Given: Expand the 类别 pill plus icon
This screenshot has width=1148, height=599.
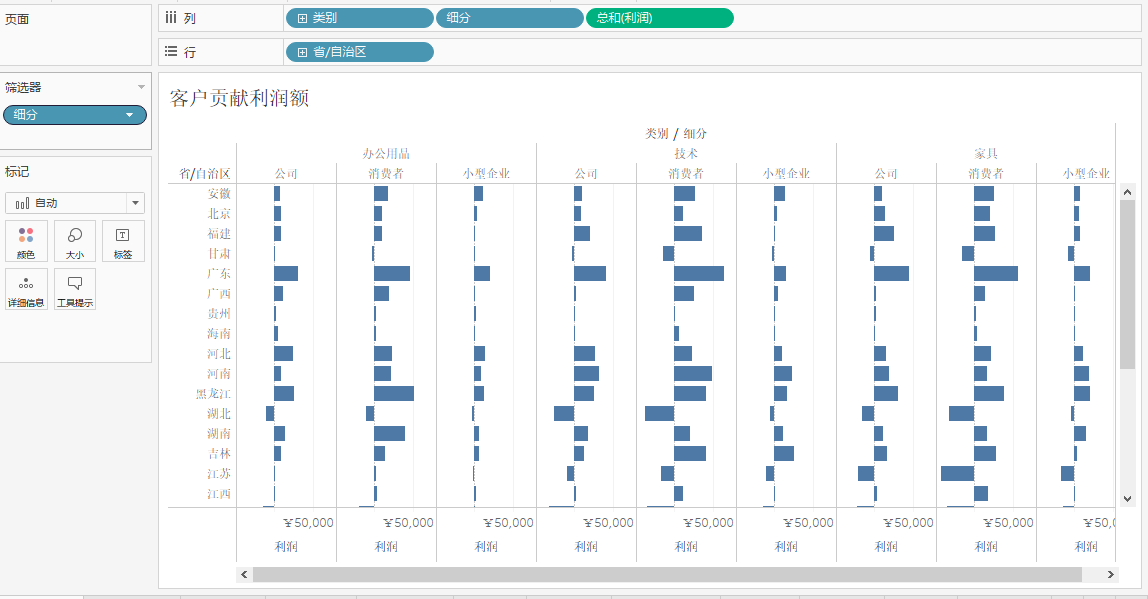Looking at the screenshot, I should click(302, 18).
